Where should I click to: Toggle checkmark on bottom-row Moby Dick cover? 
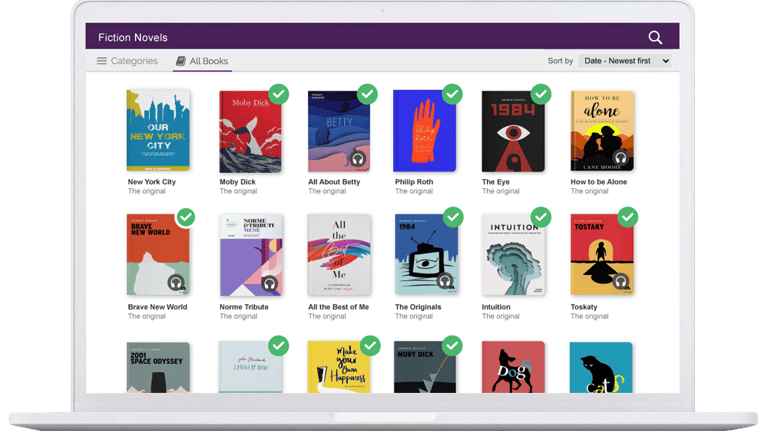coord(452,346)
